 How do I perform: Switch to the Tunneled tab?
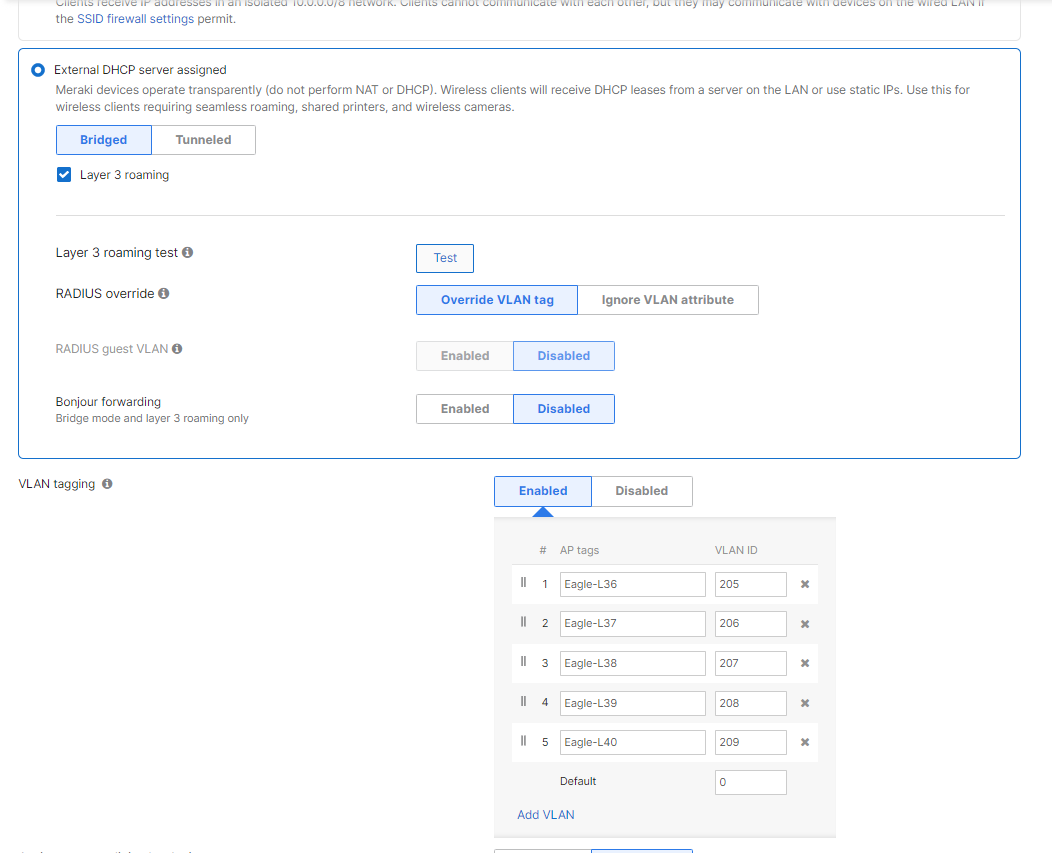pyautogui.click(x=203, y=140)
